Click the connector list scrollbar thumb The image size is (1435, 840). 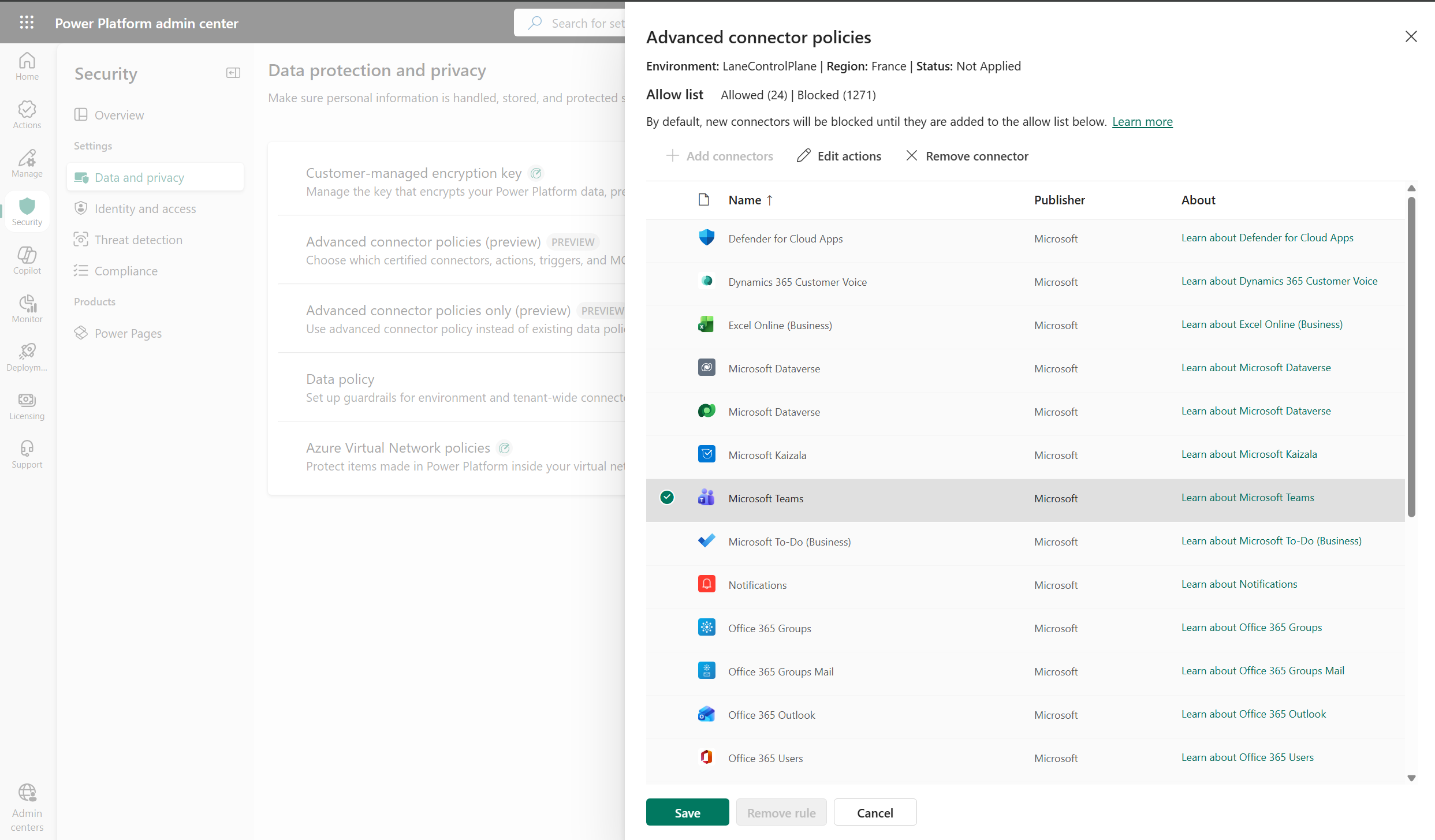click(x=1411, y=357)
